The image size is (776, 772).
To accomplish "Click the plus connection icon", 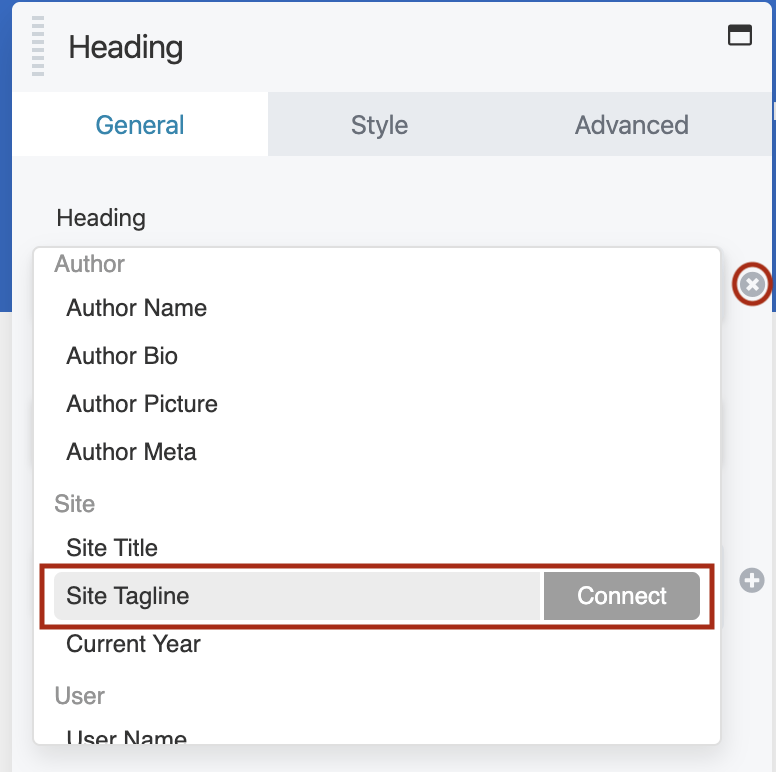I will 752,580.
